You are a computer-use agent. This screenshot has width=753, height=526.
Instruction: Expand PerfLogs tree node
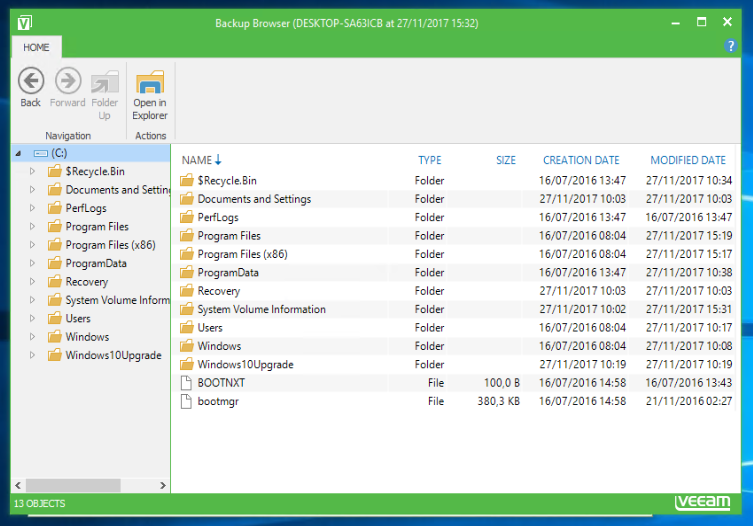click(x=32, y=208)
